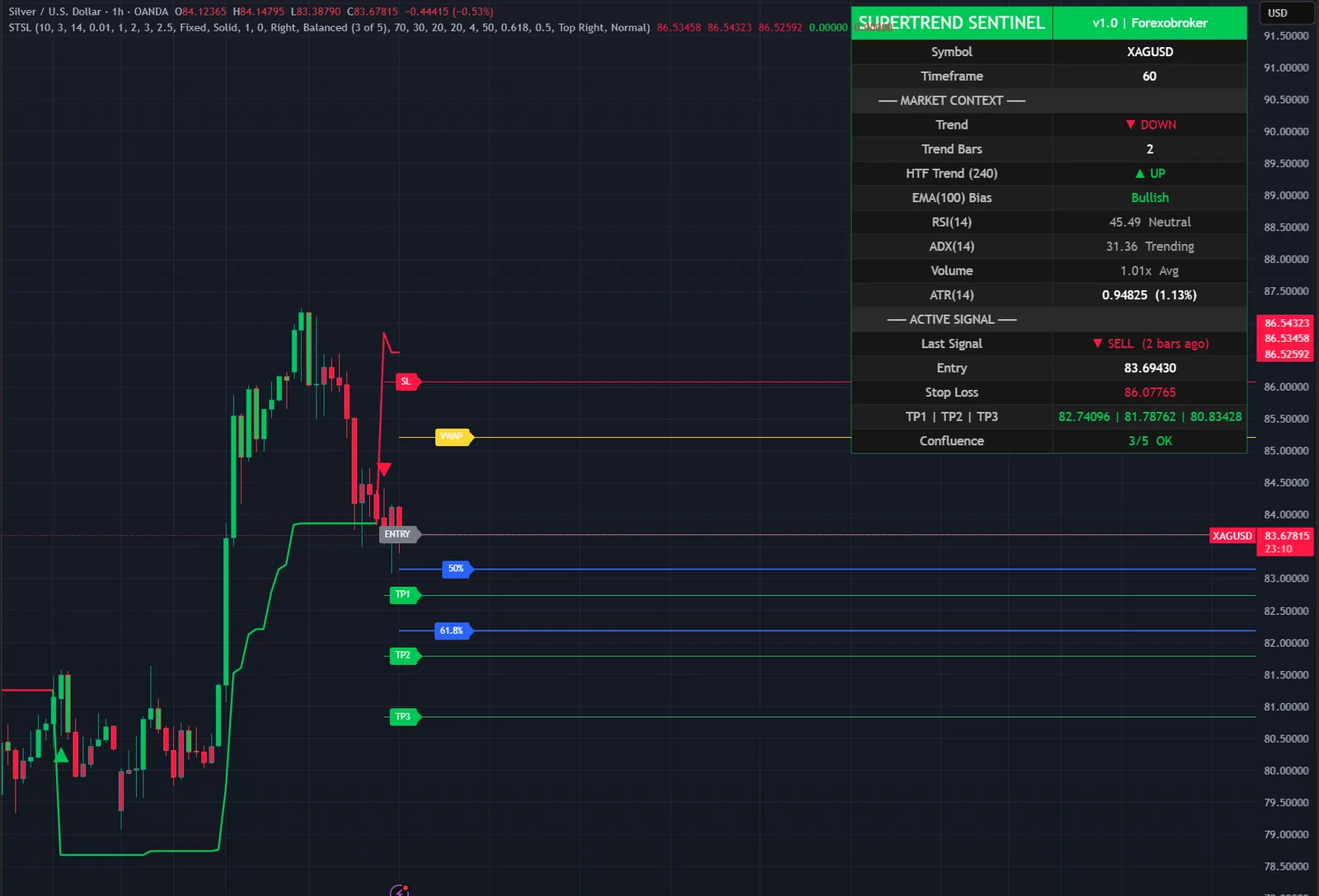Click the SUPERTREND SENTINEL table header
Viewport: 1319px width, 896px height.
tap(951, 23)
